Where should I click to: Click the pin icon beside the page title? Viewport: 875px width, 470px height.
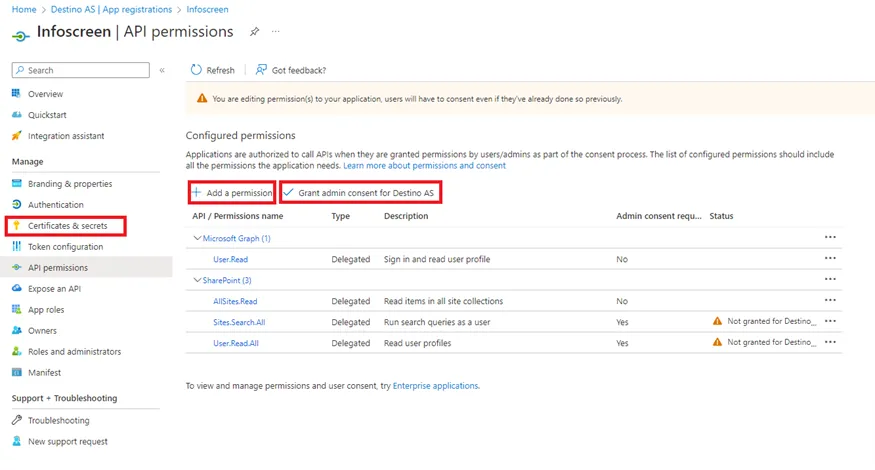click(254, 32)
